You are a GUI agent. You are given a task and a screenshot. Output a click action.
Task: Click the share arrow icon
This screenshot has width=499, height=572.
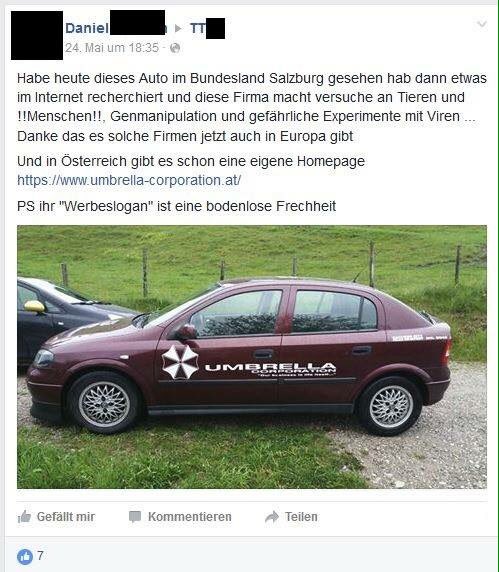coord(272,517)
